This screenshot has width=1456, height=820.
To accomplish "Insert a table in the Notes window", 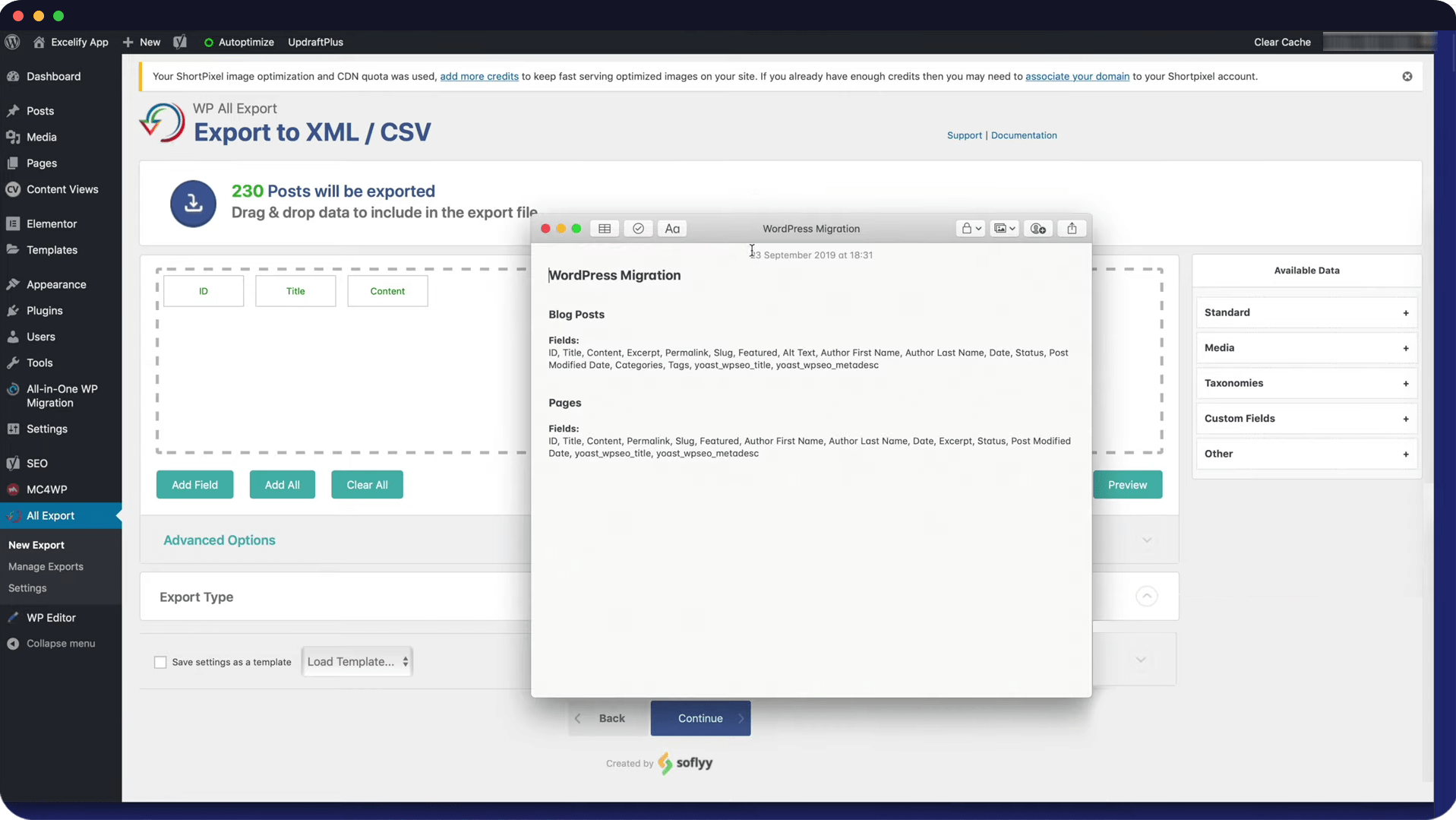I will pos(605,229).
